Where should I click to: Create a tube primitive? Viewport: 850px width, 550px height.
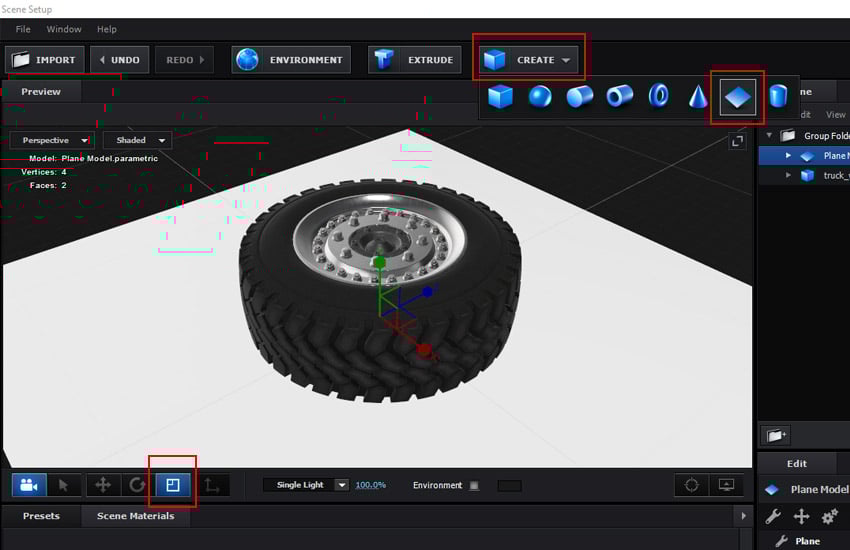click(x=620, y=97)
